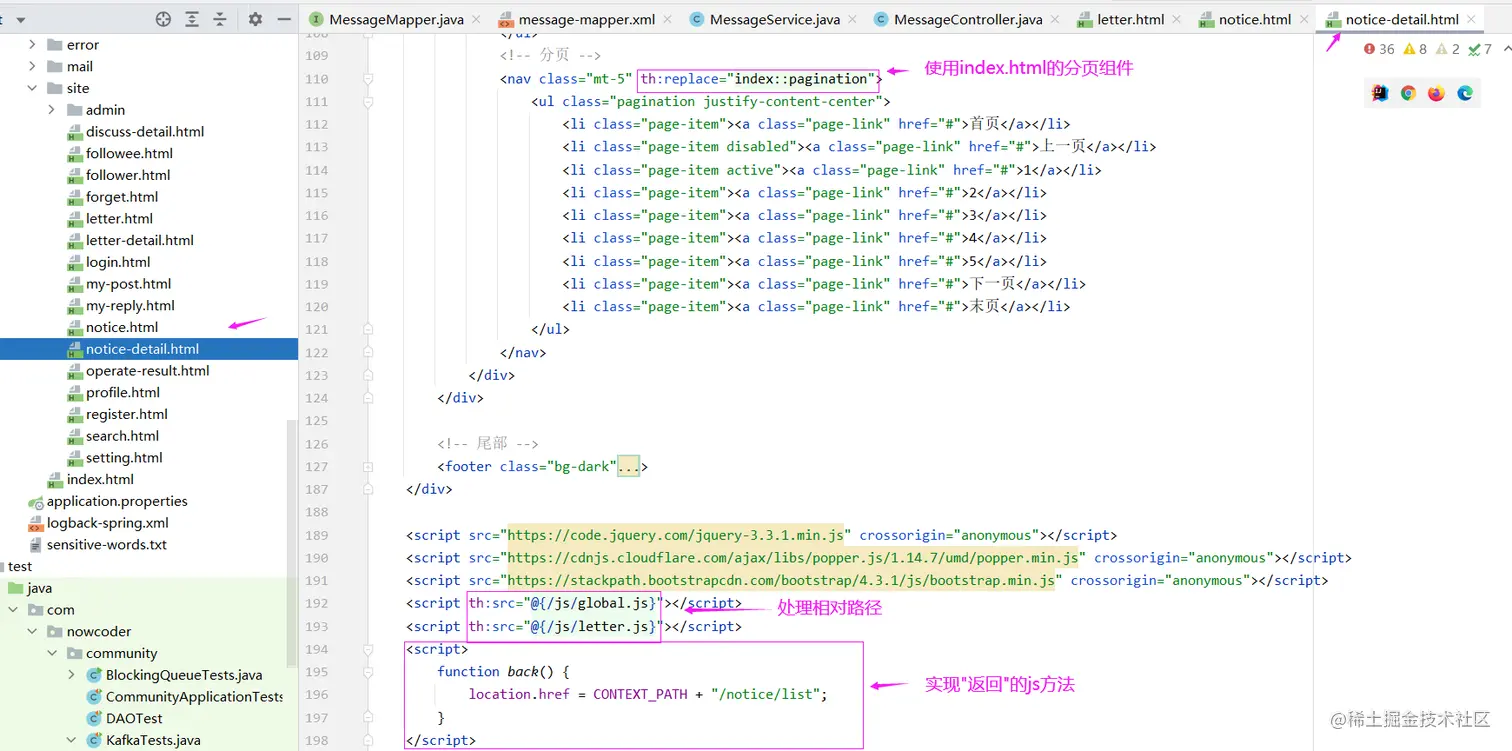The height and width of the screenshot is (751, 1512).
Task: Click the weak warnings count 2 indicator
Action: (x=1447, y=49)
